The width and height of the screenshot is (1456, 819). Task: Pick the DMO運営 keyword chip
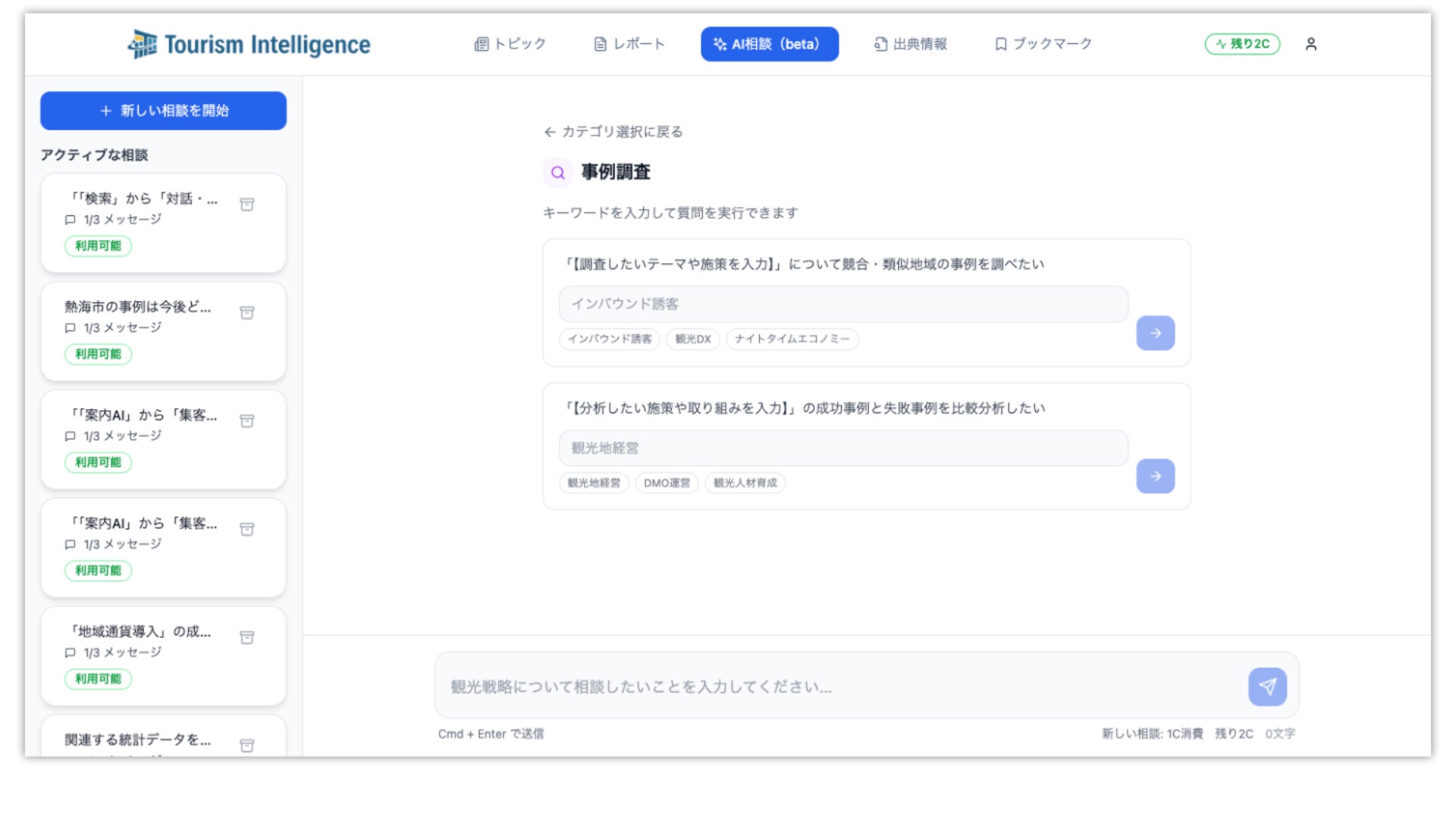click(667, 483)
